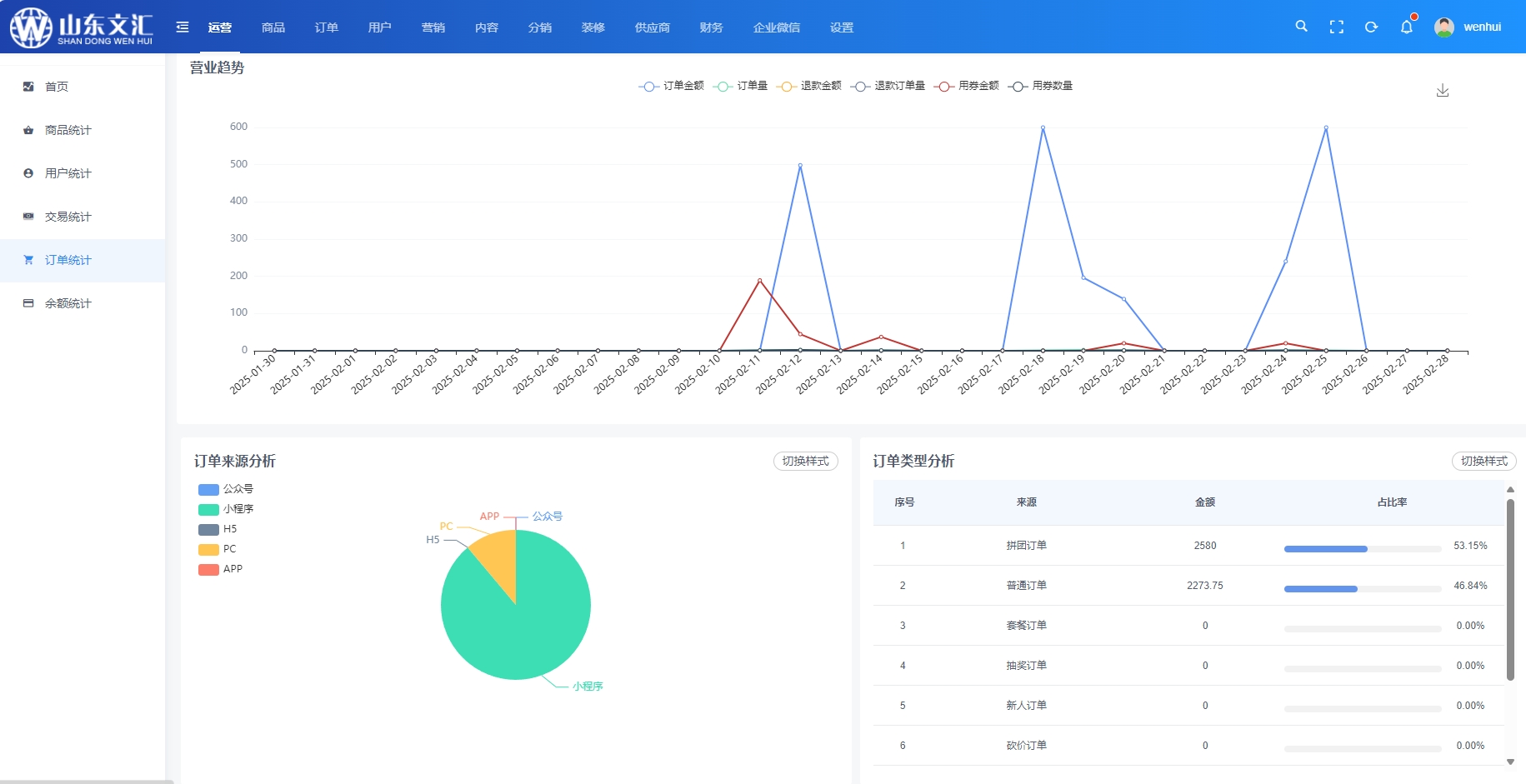Viewport: 1526px width, 784px height.
Task: Open the 供应商 top menu
Action: pyautogui.click(x=653, y=27)
